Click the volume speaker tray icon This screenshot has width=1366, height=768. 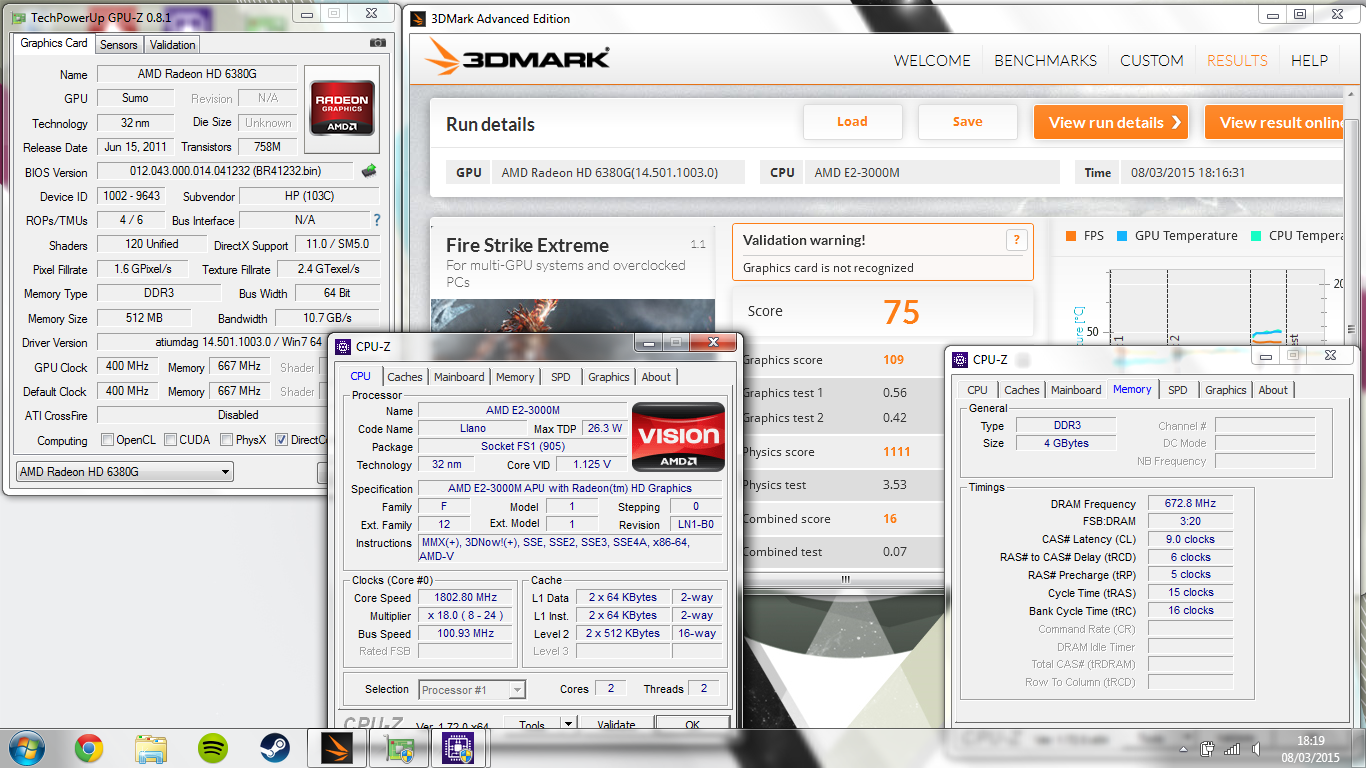tap(1256, 748)
